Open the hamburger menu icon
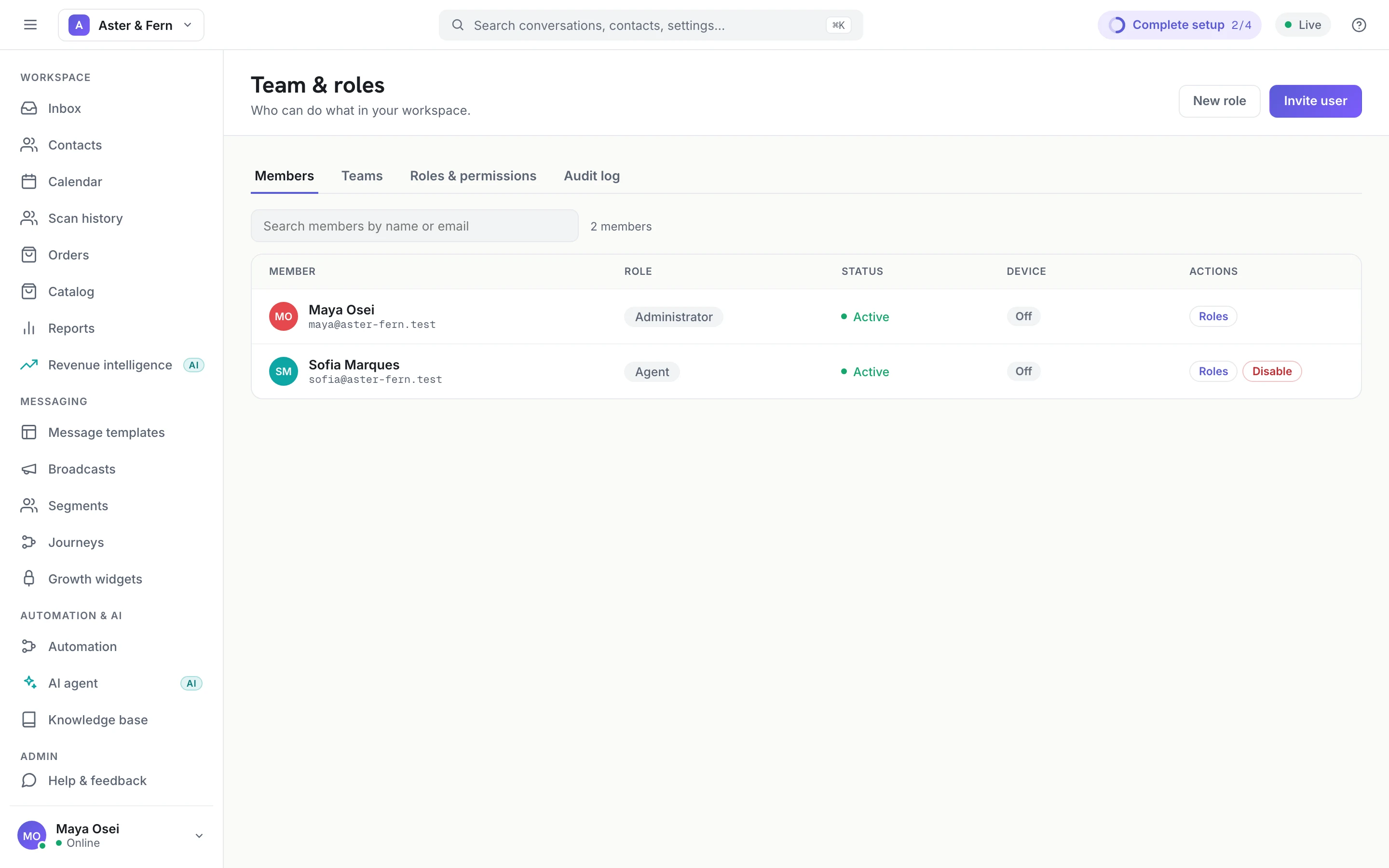The image size is (1389, 868). [x=30, y=25]
